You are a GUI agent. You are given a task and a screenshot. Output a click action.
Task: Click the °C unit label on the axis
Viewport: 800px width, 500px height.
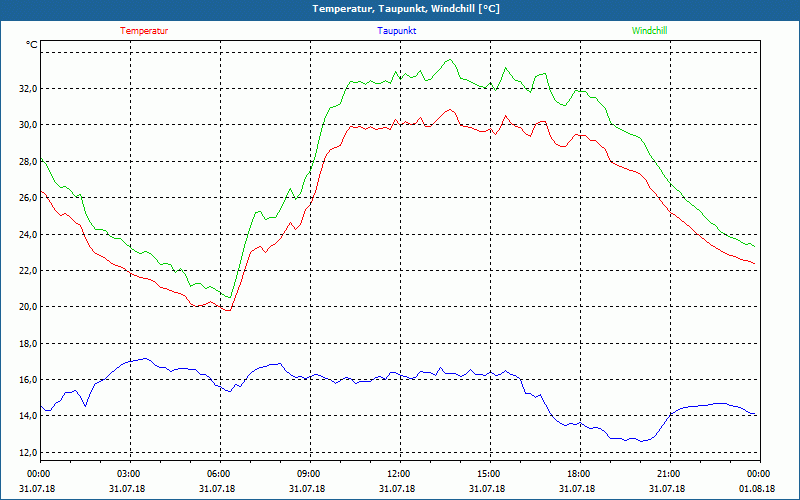tap(32, 45)
